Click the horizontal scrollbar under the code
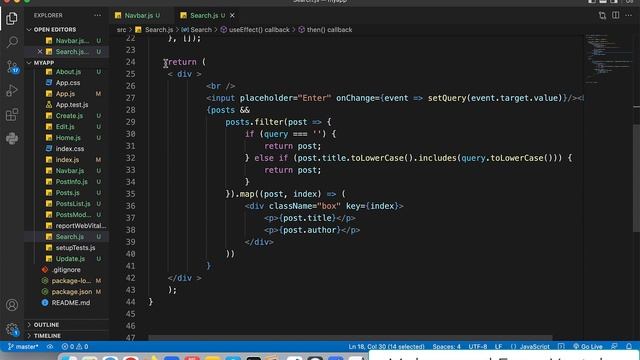This screenshot has height=360, width=640. point(350,338)
